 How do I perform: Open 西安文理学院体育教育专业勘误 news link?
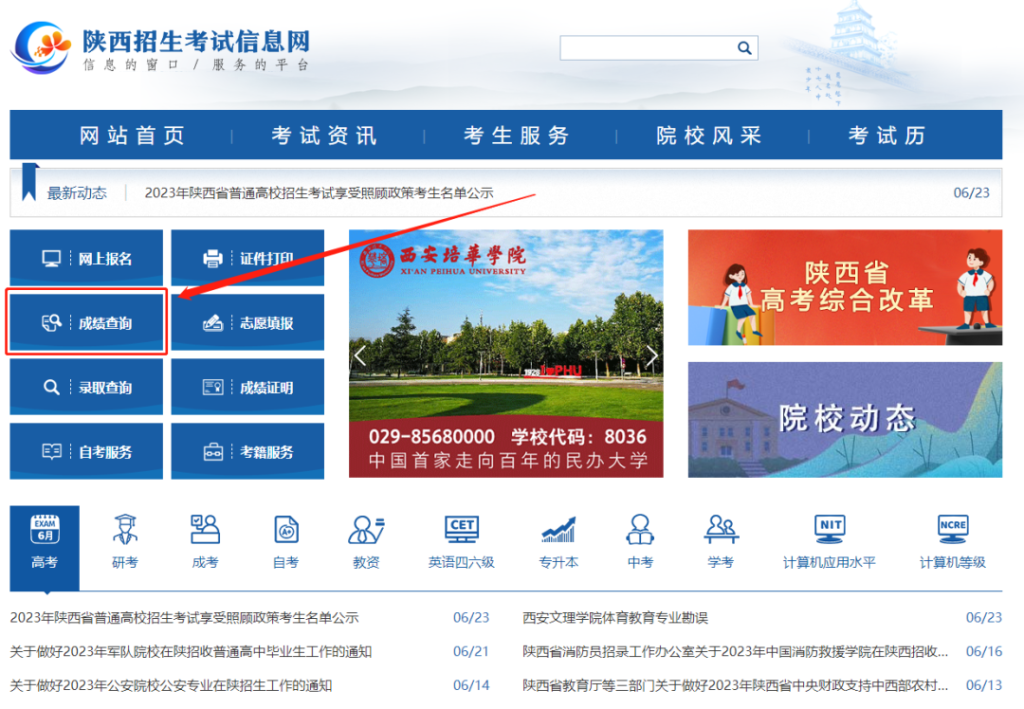615,618
